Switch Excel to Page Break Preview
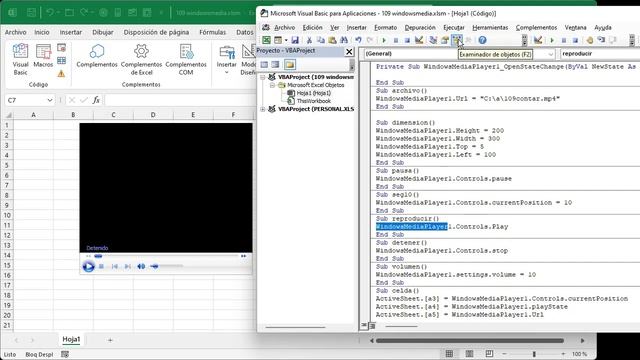 pyautogui.click(x=489, y=353)
